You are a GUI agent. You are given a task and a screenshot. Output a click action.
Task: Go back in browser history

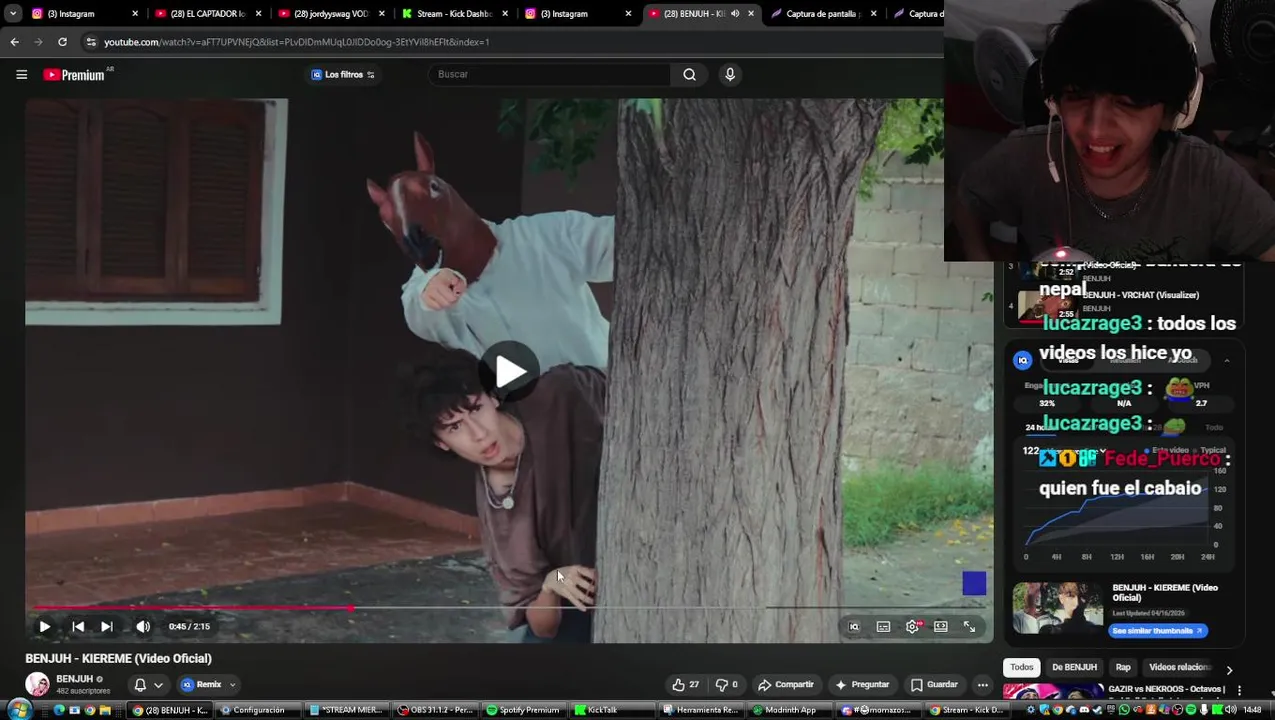[14, 42]
